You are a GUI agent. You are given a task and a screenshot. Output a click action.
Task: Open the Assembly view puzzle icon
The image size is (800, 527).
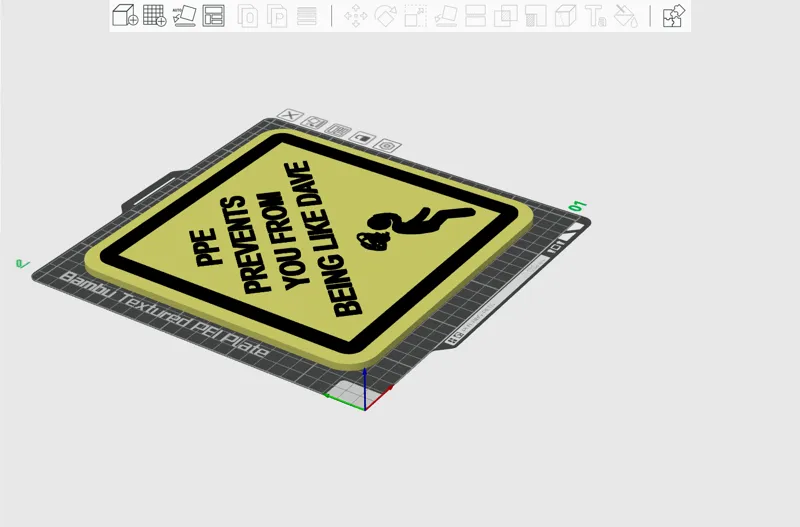(673, 15)
